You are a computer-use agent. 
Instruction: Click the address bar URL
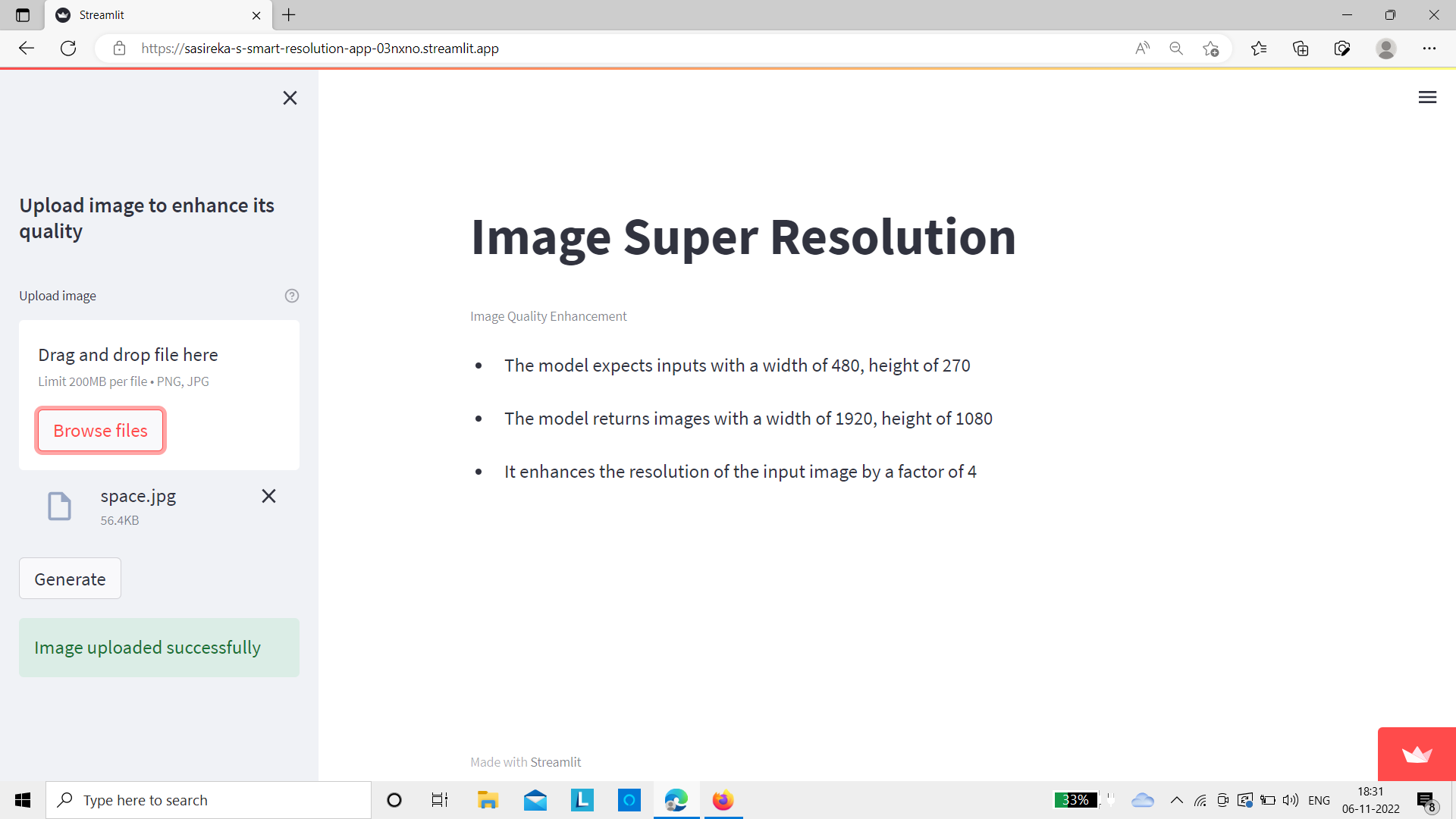[x=319, y=49]
